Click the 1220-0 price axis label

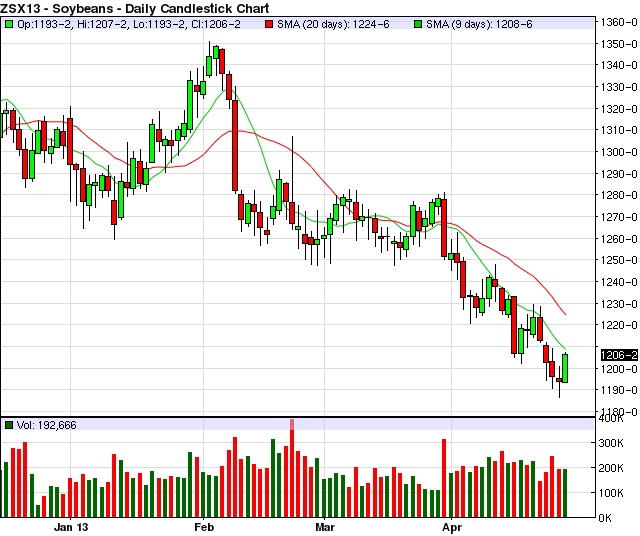click(x=619, y=325)
